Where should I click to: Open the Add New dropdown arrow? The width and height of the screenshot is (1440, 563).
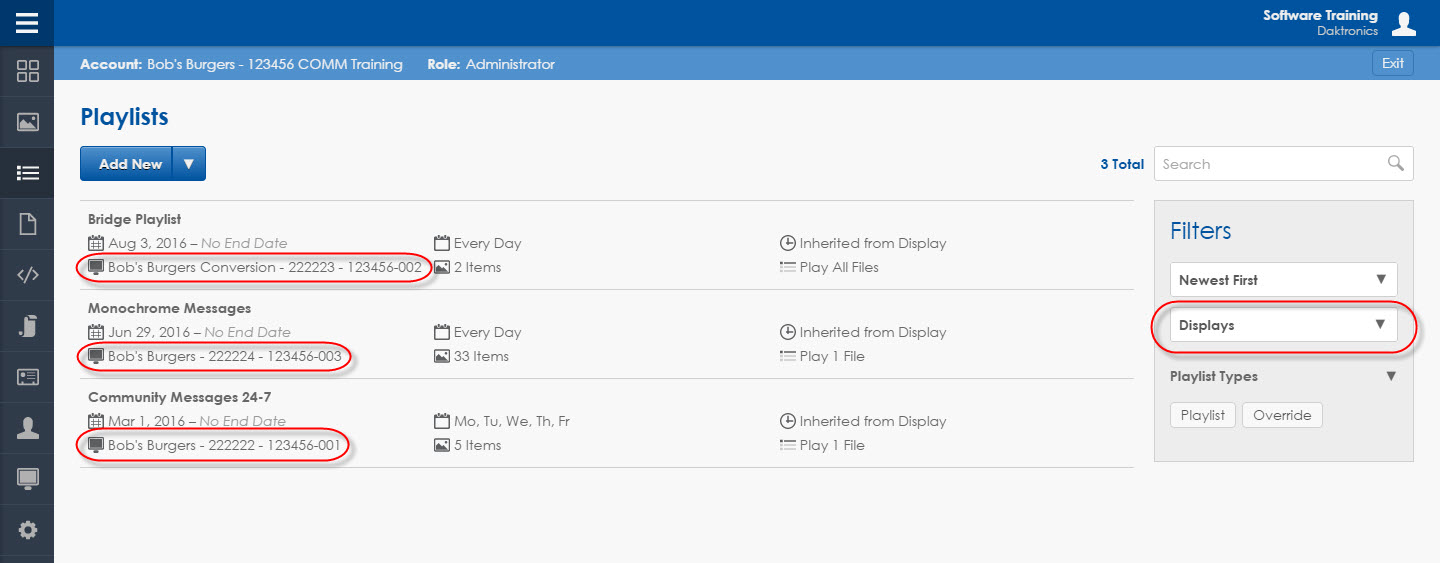click(x=189, y=164)
